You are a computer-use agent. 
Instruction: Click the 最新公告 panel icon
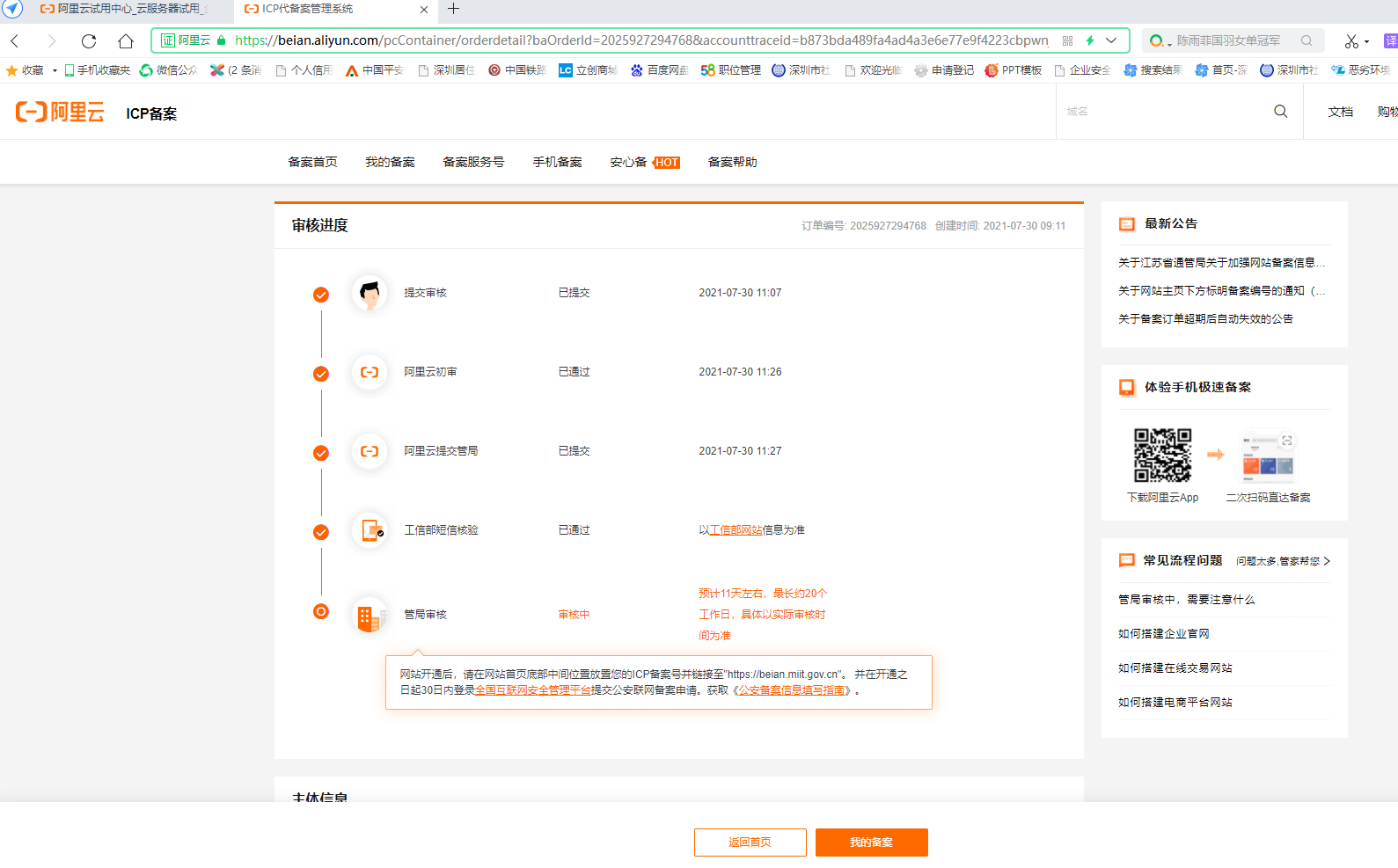[x=1127, y=224]
